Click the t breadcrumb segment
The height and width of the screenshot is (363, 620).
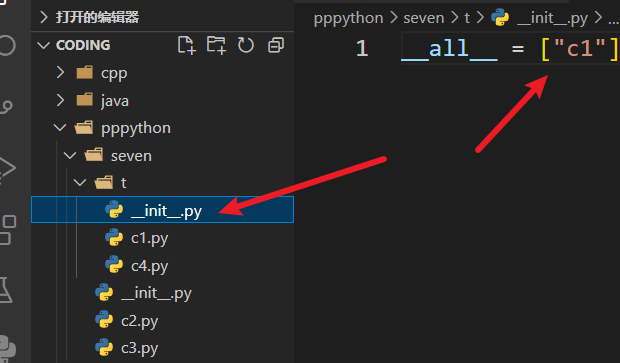coord(467,18)
